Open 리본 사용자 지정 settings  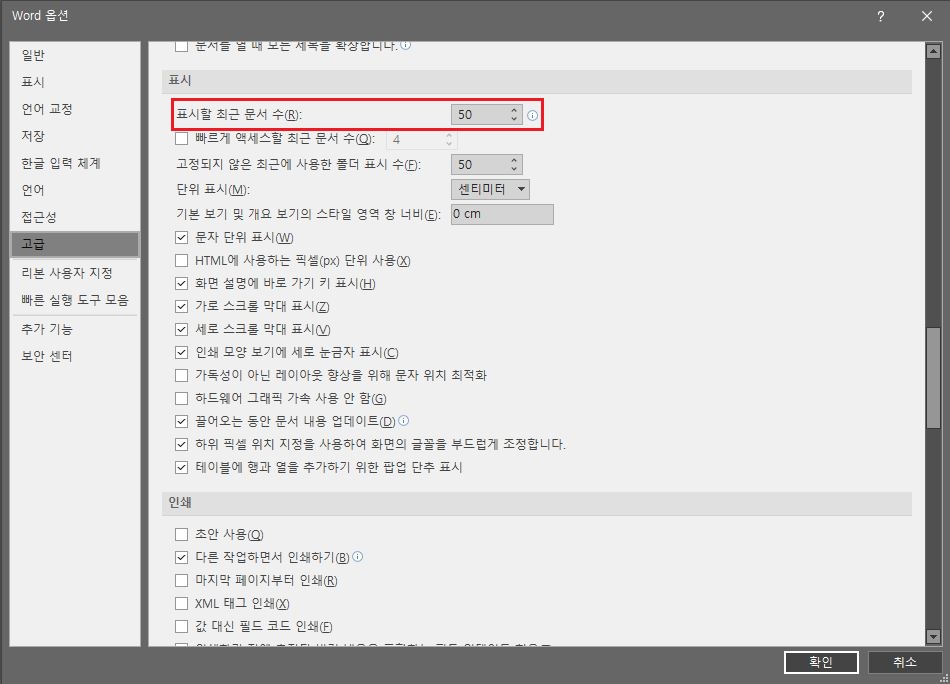[x=75, y=273]
